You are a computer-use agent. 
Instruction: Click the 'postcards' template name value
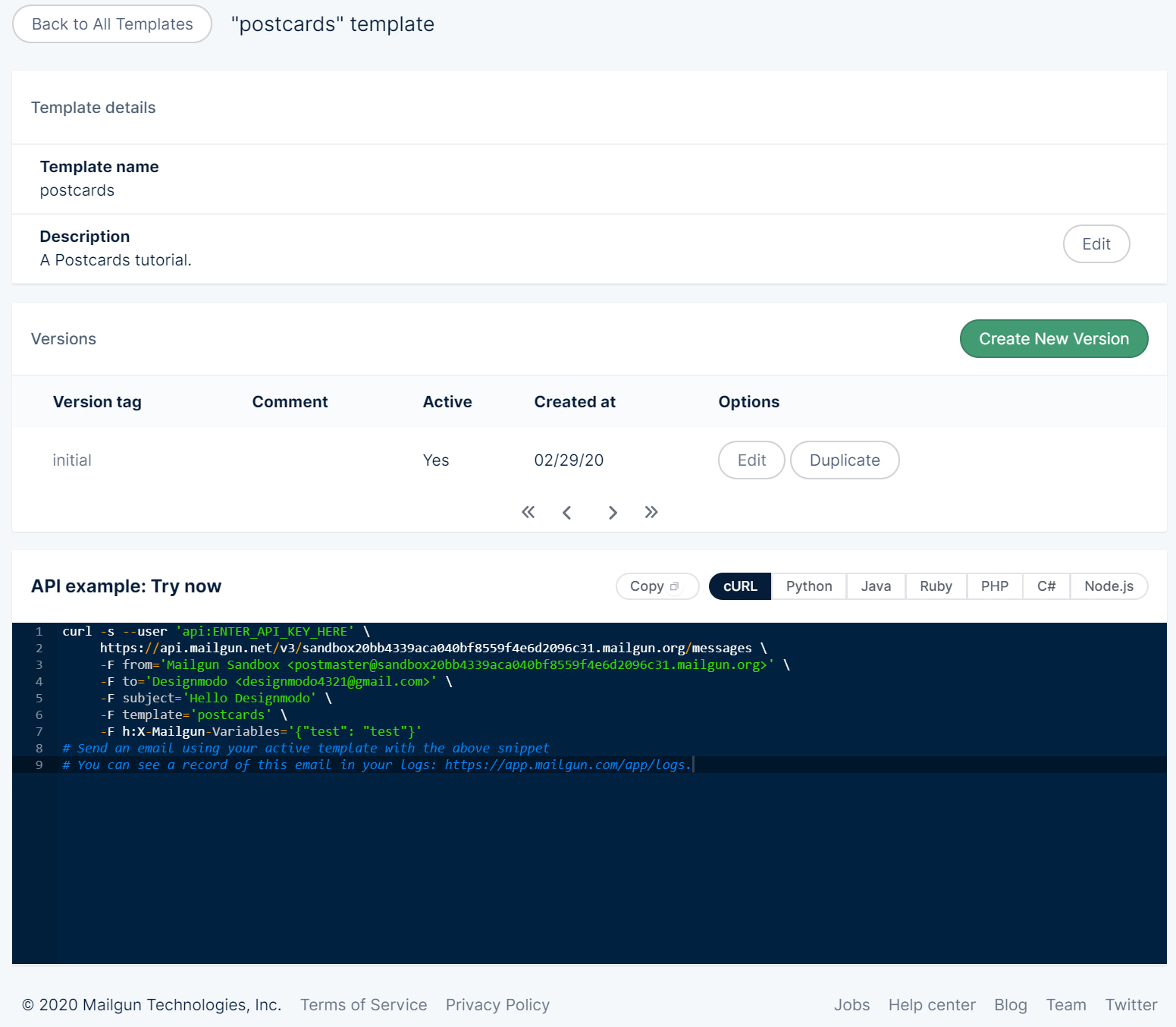[x=77, y=190]
